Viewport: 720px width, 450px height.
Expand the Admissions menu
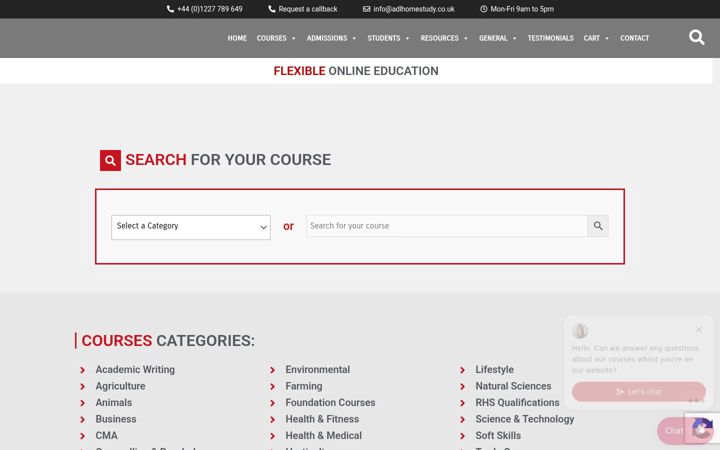coord(331,38)
